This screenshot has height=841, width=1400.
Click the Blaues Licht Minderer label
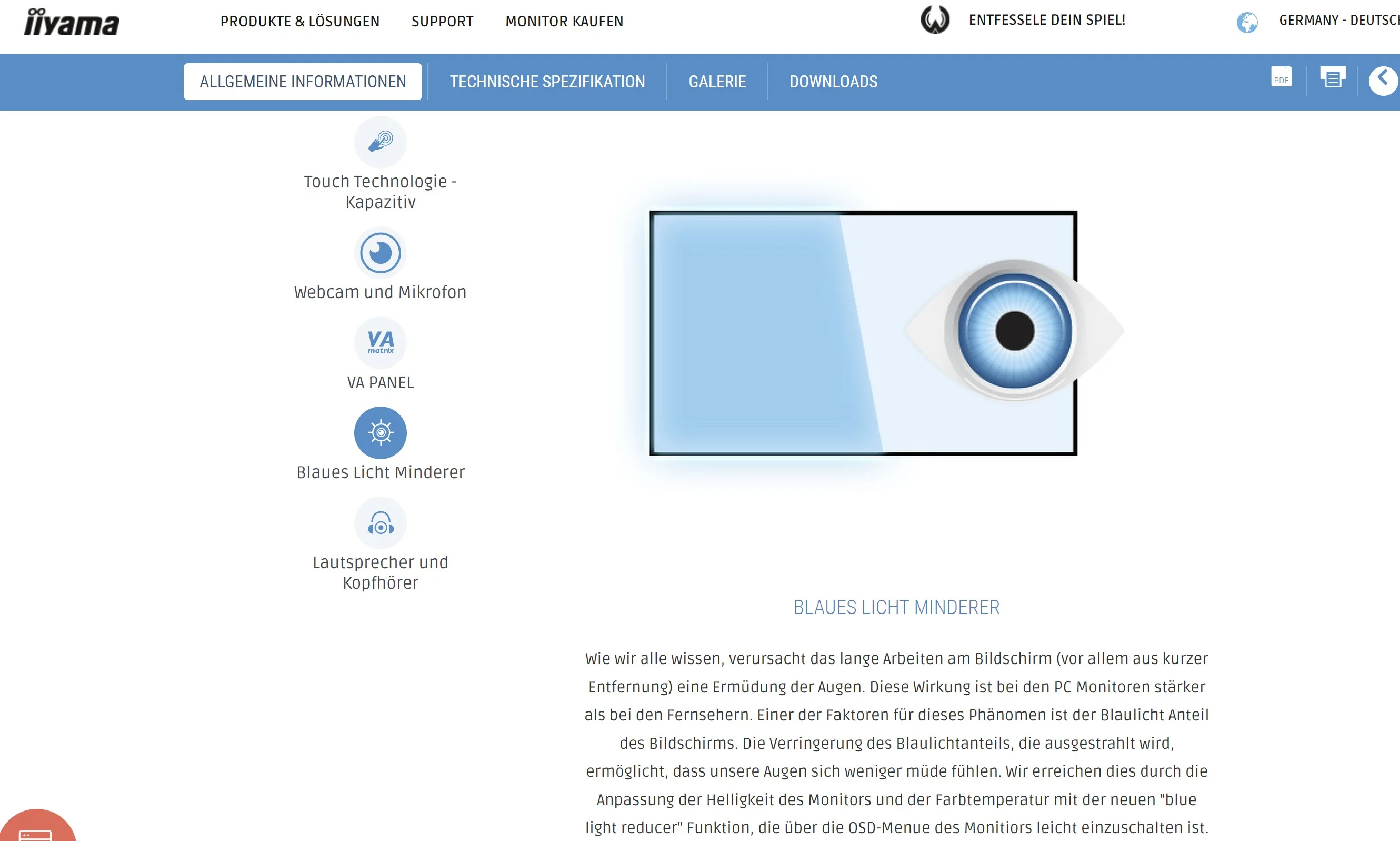pos(381,472)
